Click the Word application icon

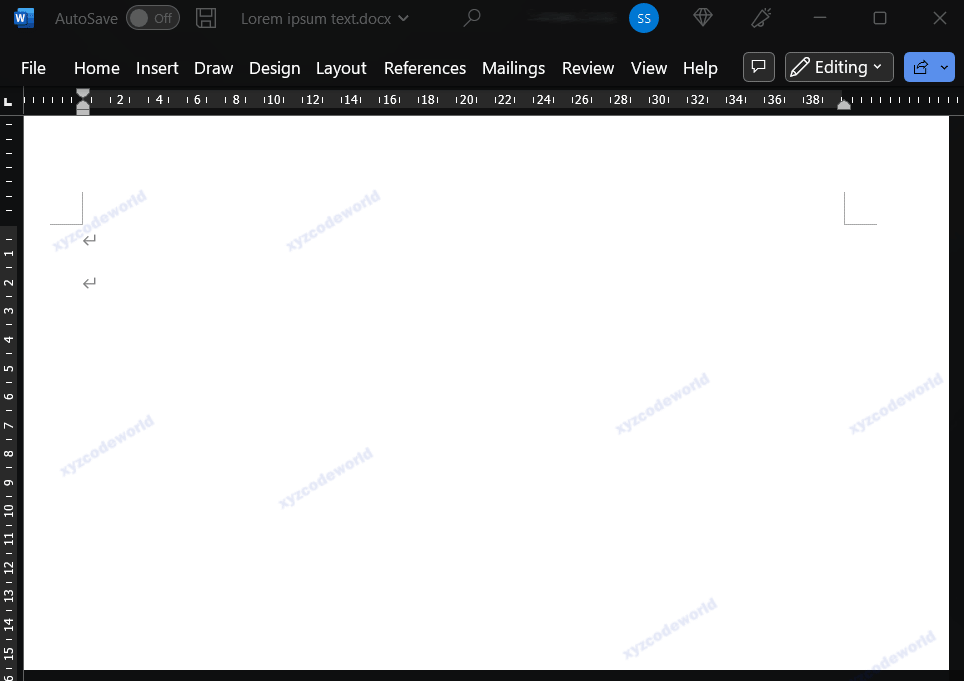(x=23, y=18)
